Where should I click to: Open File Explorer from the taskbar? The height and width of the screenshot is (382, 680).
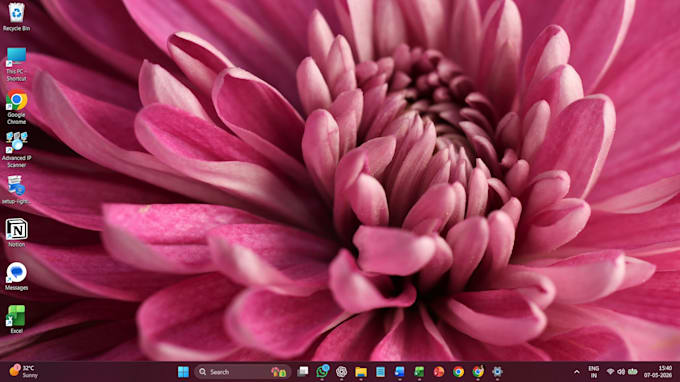[x=361, y=372]
